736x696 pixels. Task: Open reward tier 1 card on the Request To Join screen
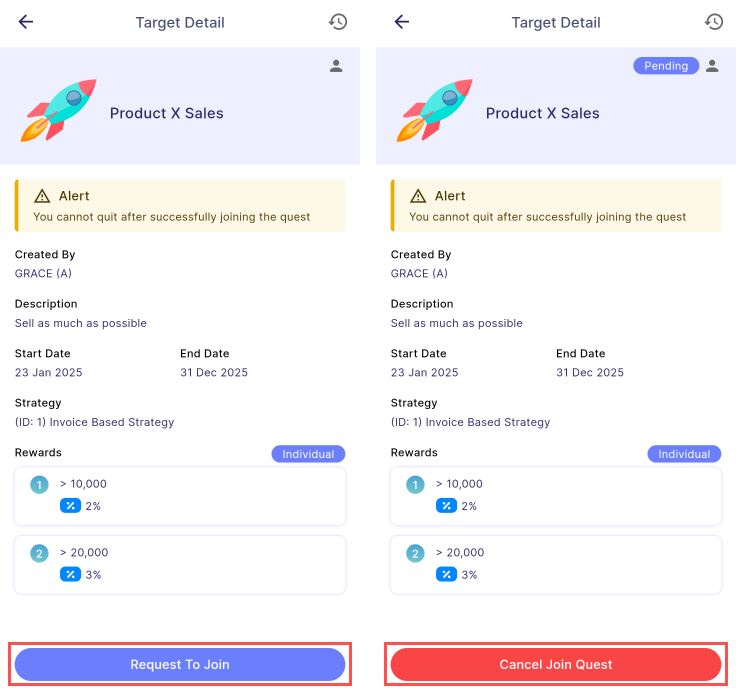click(180, 495)
